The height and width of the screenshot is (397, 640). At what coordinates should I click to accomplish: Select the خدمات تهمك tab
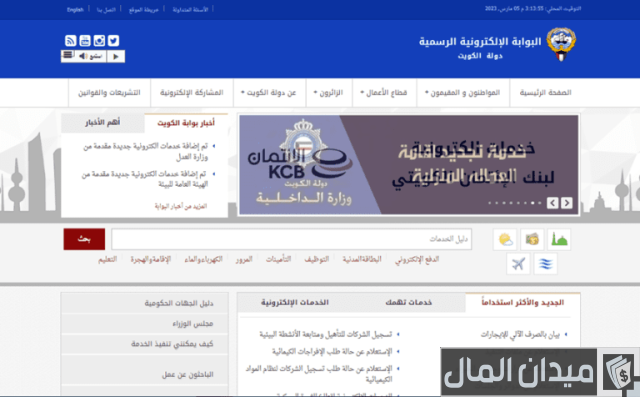(x=408, y=302)
